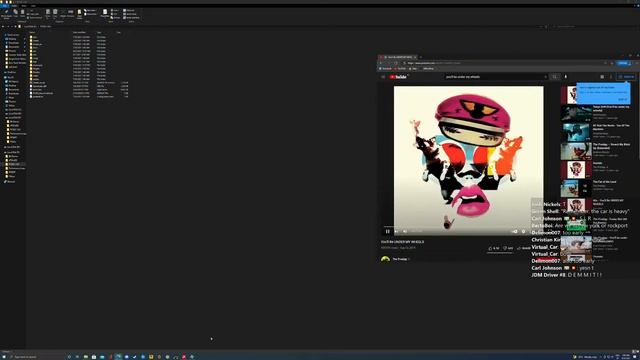The height and width of the screenshot is (360, 640).
Task: Go back in File Explorer
Action: [x=3, y=27]
